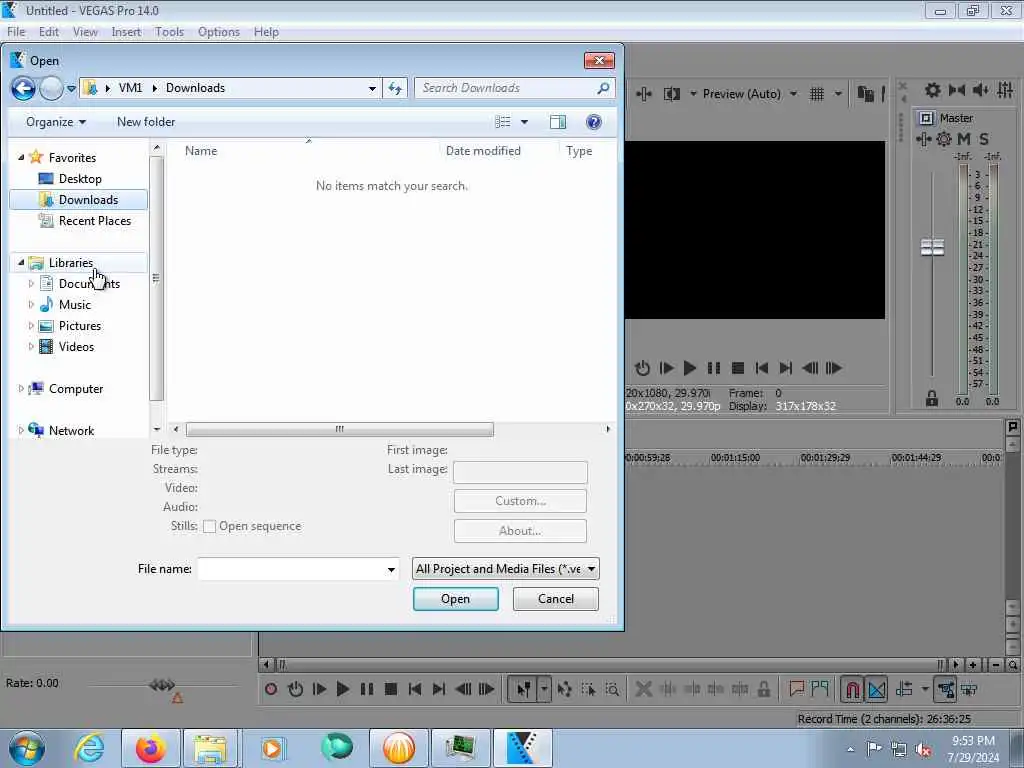Open the edit tool dropdown arrow

pyautogui.click(x=544, y=689)
